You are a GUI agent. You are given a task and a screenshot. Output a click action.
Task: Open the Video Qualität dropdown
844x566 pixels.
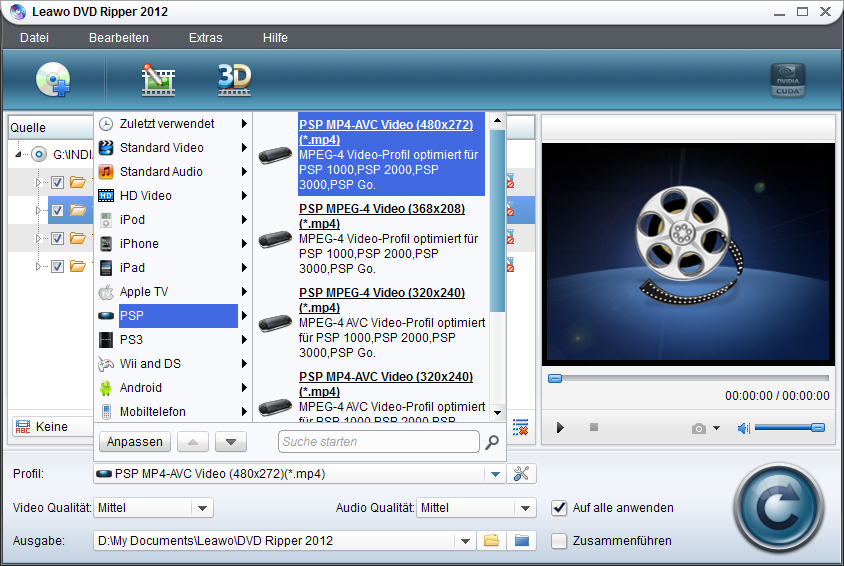tap(203, 508)
